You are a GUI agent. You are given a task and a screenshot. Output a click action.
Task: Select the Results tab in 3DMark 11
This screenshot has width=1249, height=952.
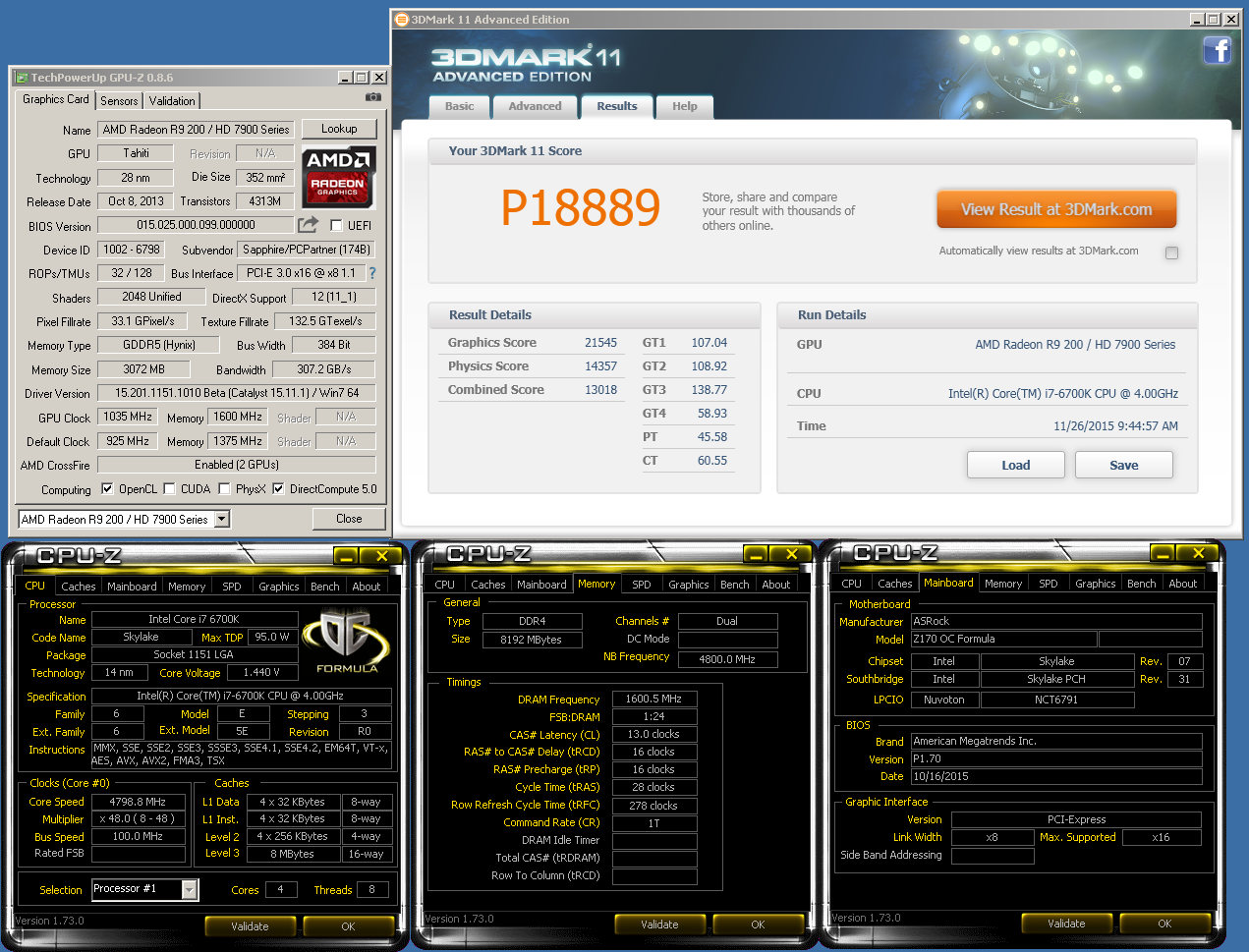(x=616, y=106)
